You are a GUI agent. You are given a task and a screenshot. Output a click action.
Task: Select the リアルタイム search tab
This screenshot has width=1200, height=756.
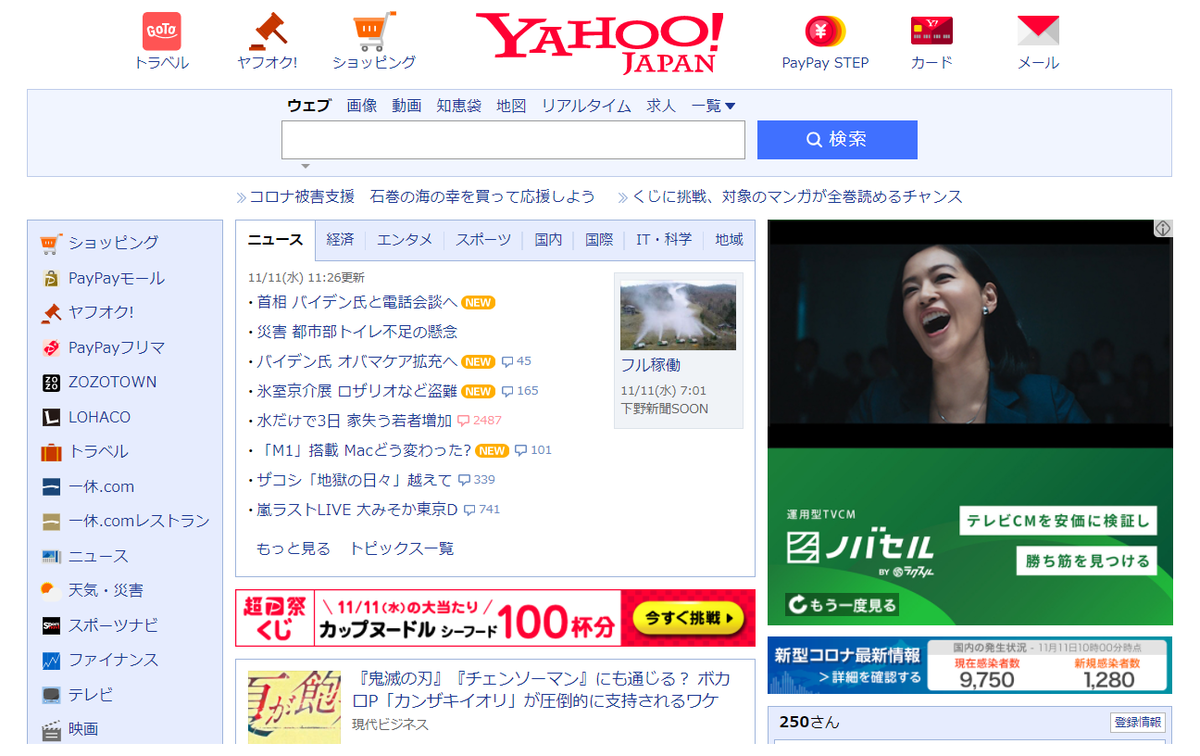pyautogui.click(x=586, y=105)
